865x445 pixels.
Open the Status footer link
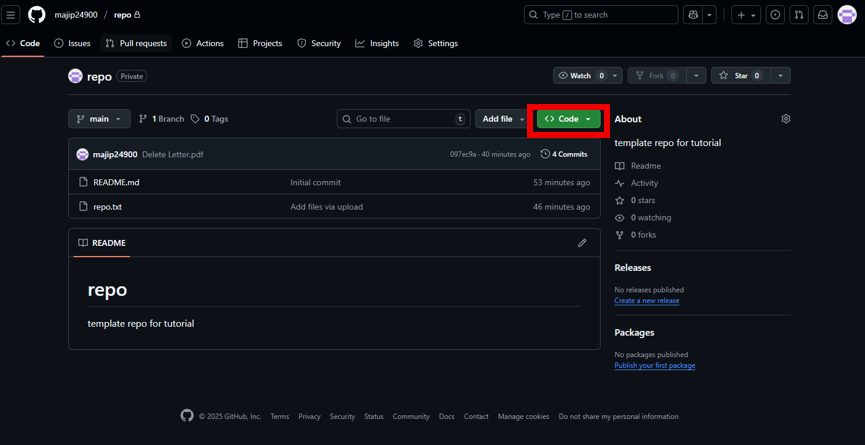pyautogui.click(x=373, y=416)
